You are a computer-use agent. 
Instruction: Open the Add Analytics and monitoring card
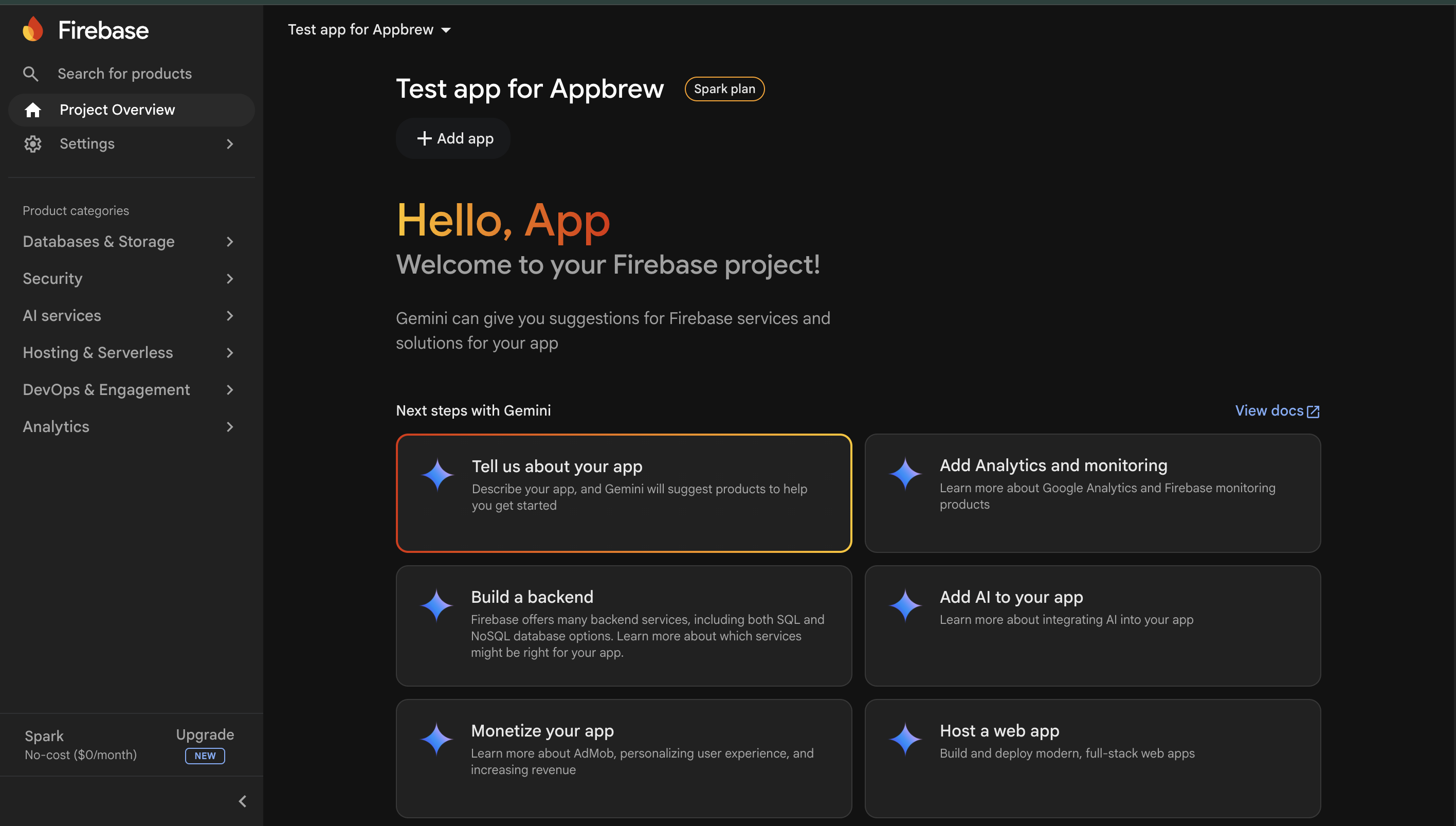[1093, 493]
